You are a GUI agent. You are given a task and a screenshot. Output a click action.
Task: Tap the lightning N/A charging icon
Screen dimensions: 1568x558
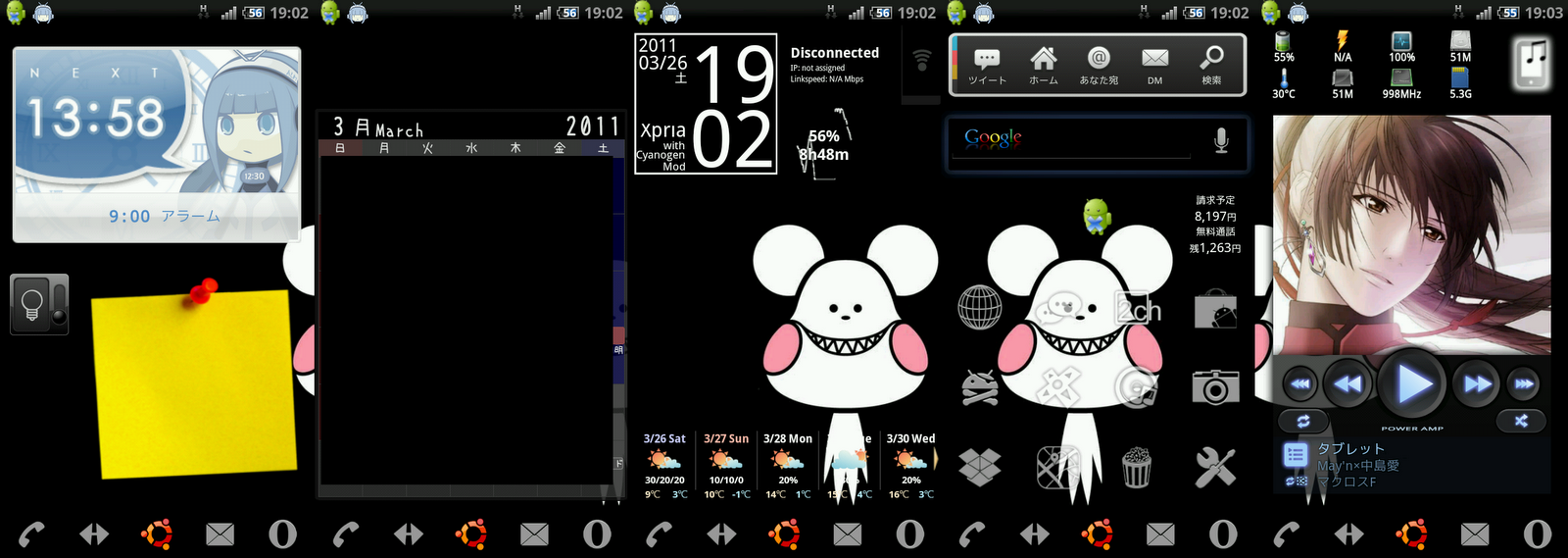(x=1343, y=46)
